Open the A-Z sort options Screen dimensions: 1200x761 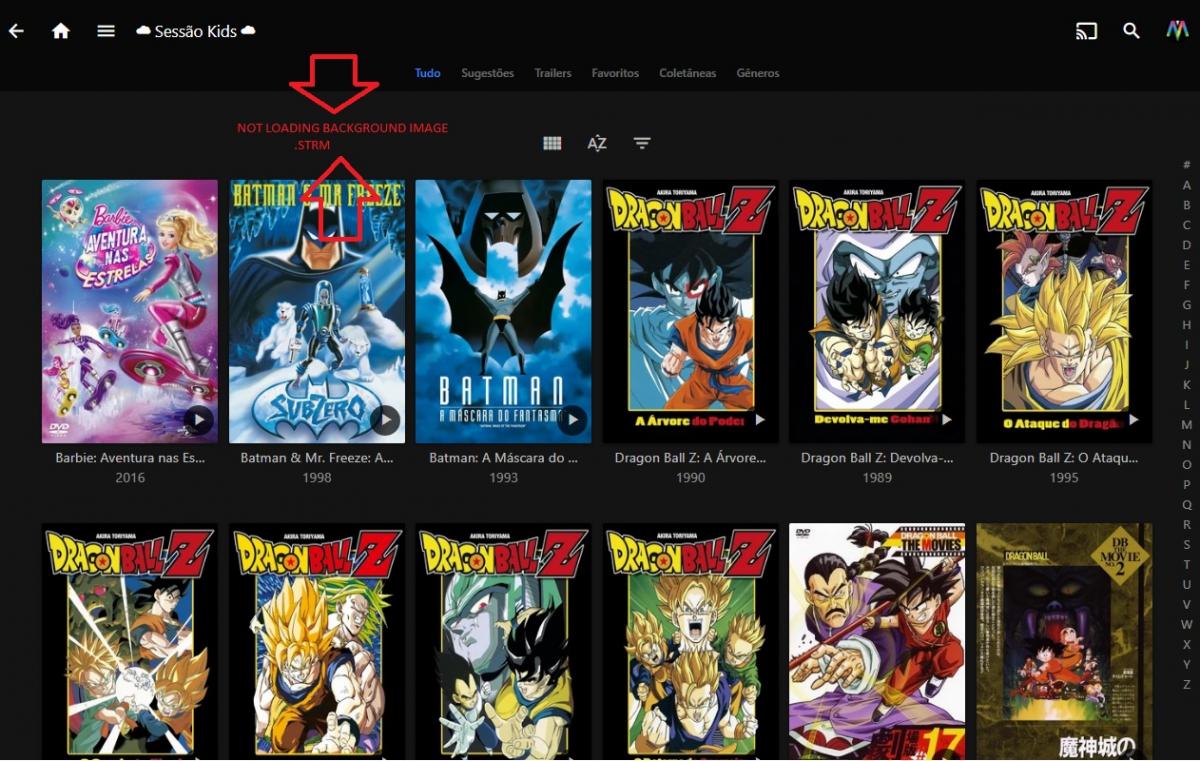click(x=597, y=143)
